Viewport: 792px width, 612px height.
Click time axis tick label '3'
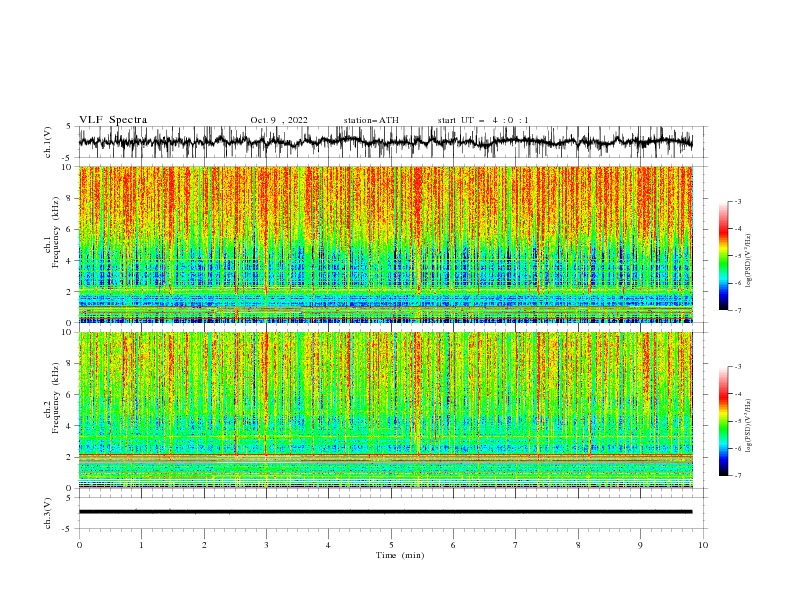tap(266, 545)
